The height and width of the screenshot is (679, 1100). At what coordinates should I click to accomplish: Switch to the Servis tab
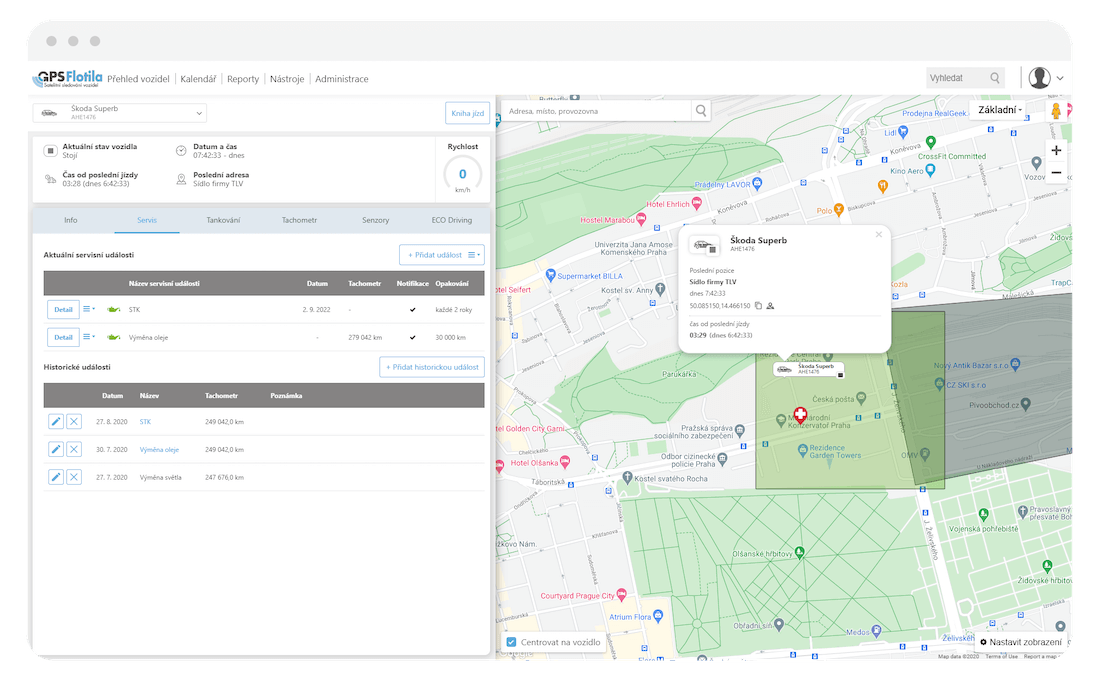coord(147,220)
